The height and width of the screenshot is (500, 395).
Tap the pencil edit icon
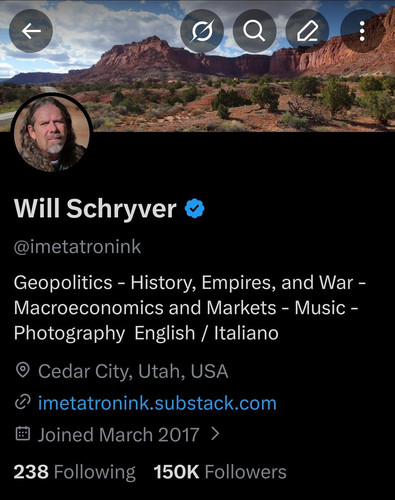click(307, 31)
